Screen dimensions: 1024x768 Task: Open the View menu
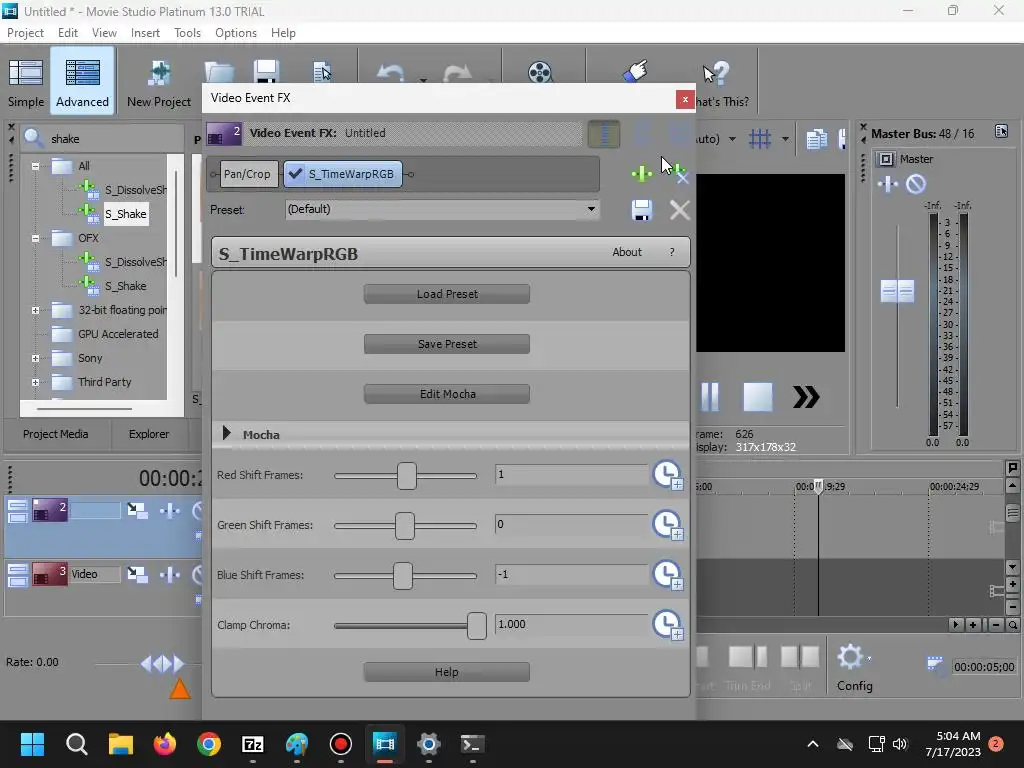click(x=104, y=33)
